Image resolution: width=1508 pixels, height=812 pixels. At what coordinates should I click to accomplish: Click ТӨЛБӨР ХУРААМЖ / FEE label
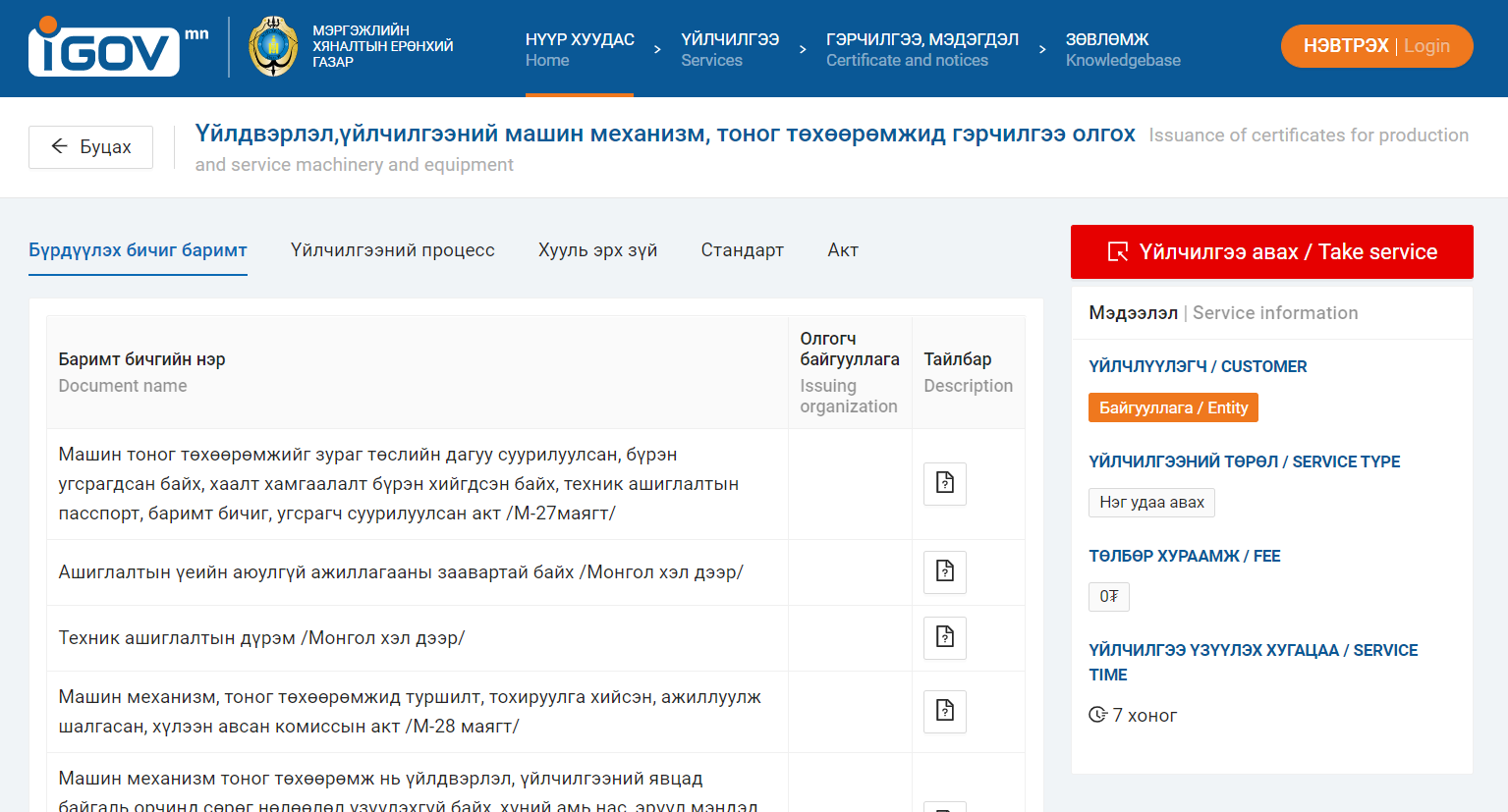[x=1184, y=556]
